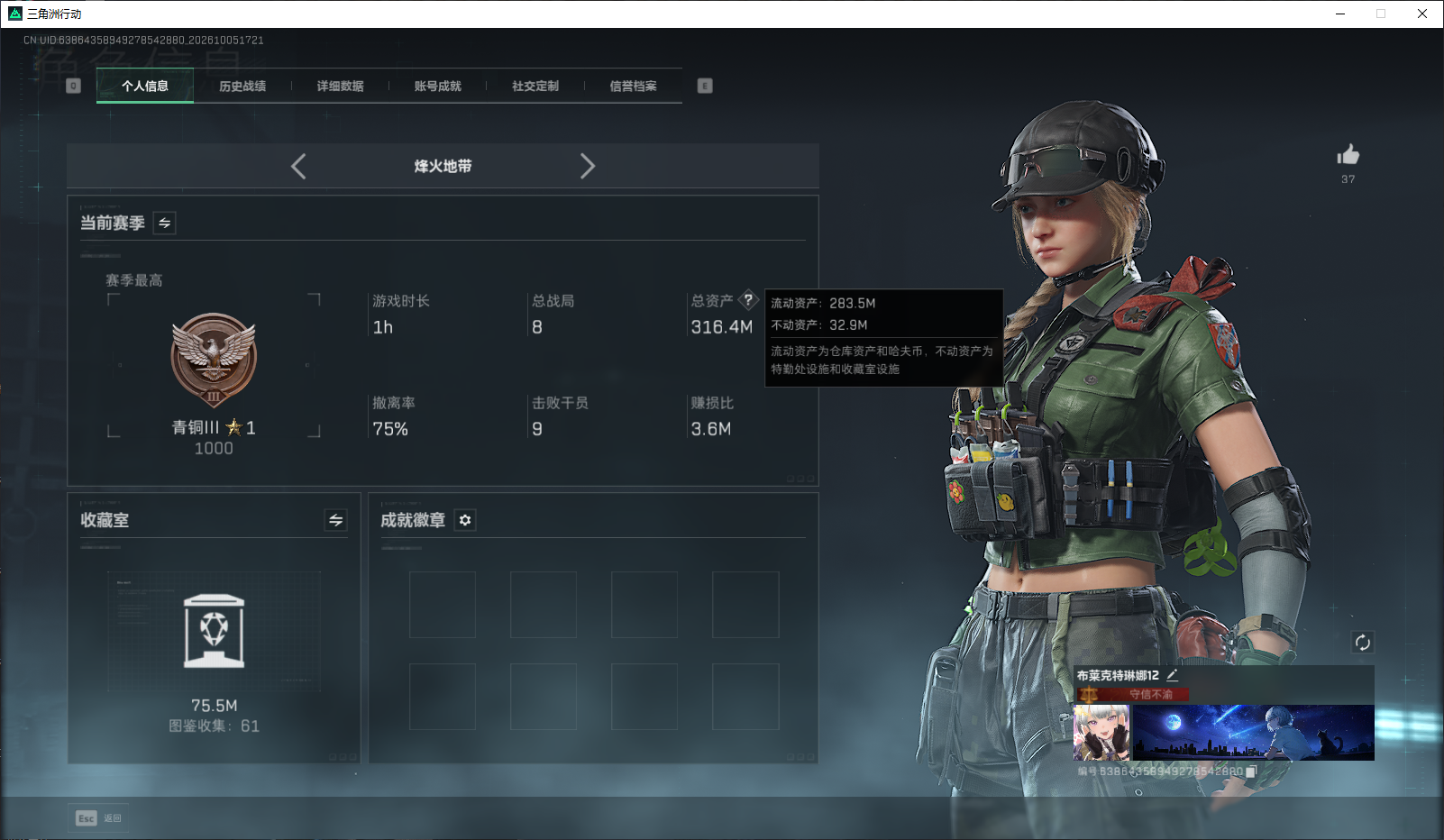This screenshot has height=840, width=1444.
Task: Click the 守信不渝 reputation title badge
Action: coord(1133,694)
